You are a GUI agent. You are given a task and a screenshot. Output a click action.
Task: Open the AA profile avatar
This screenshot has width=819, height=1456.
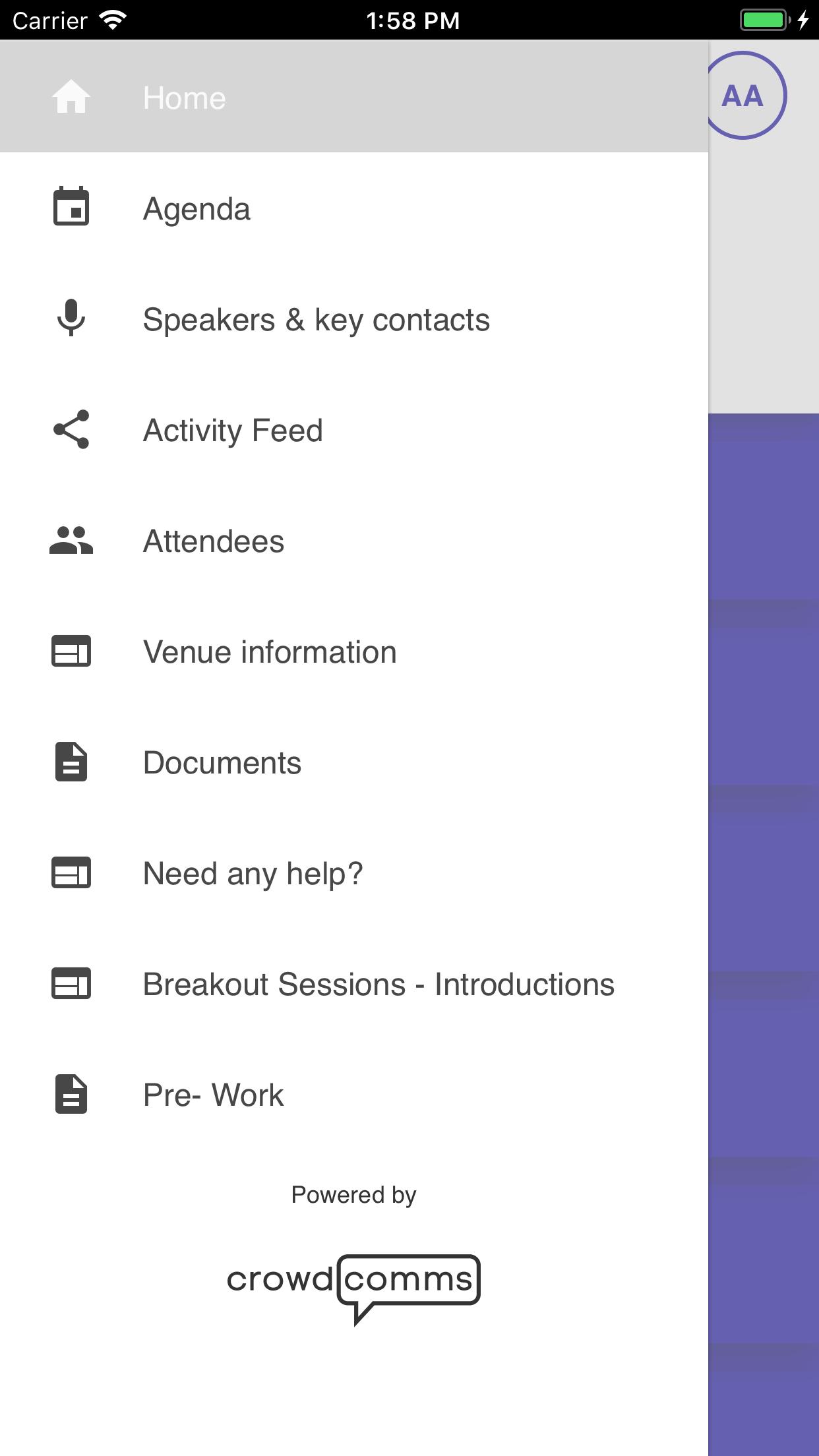(744, 96)
